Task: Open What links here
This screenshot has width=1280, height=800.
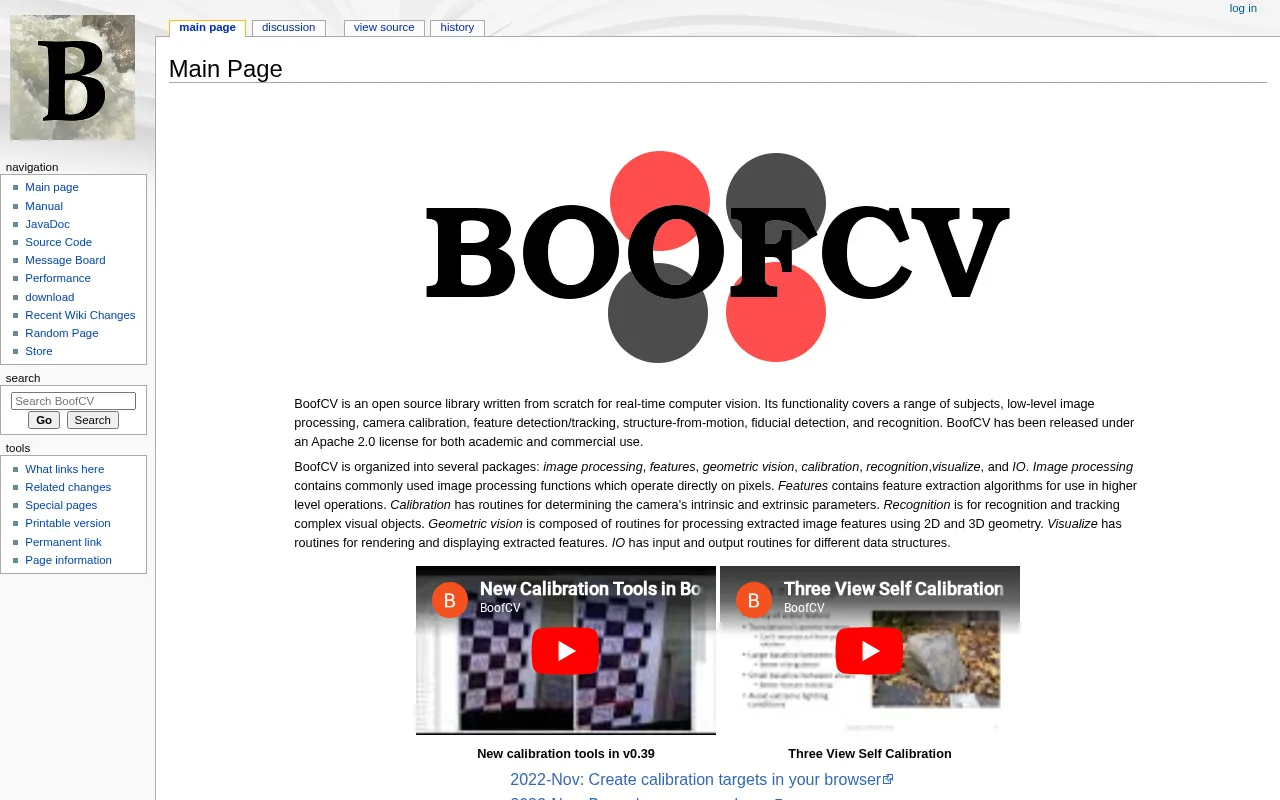Action: tap(64, 469)
